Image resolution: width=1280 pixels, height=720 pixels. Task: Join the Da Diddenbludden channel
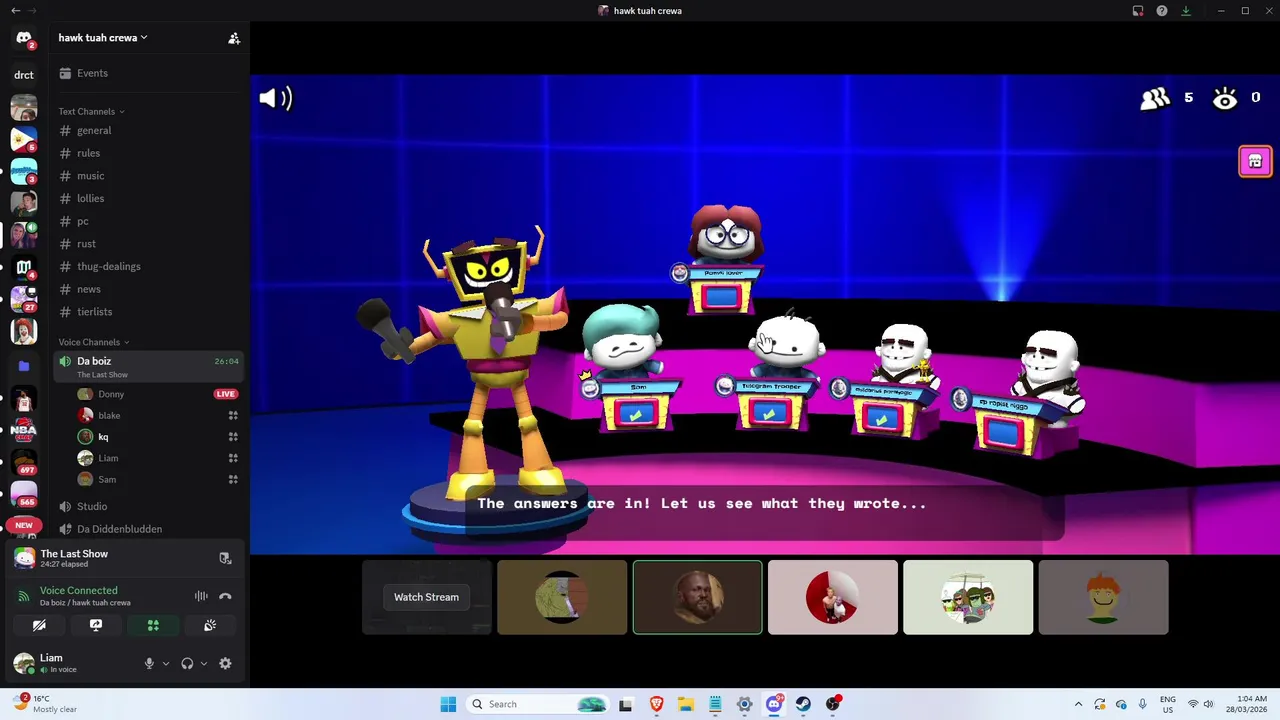pos(150,529)
